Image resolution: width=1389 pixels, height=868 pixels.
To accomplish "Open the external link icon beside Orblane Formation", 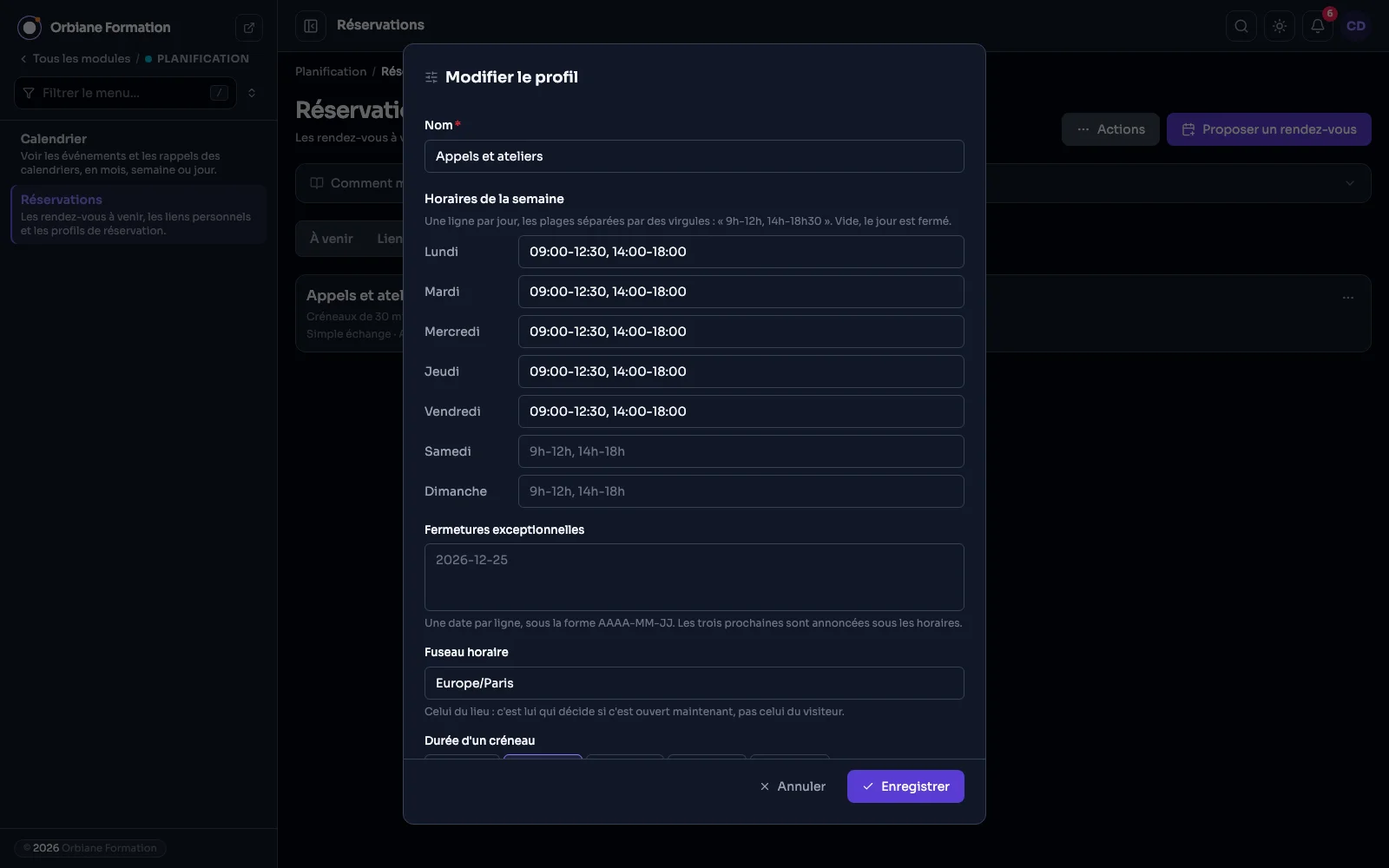I will [249, 28].
